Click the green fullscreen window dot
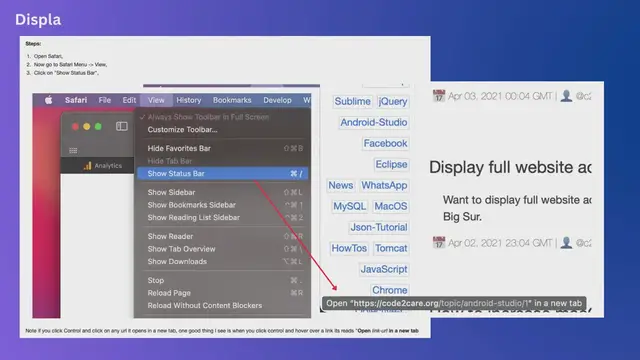This screenshot has width=640, height=360. (x=98, y=127)
